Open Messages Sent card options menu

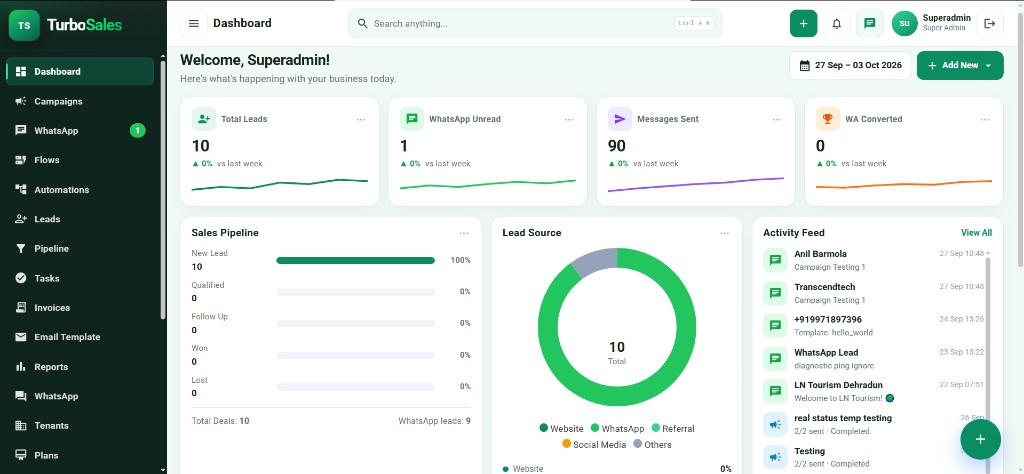coord(777,119)
